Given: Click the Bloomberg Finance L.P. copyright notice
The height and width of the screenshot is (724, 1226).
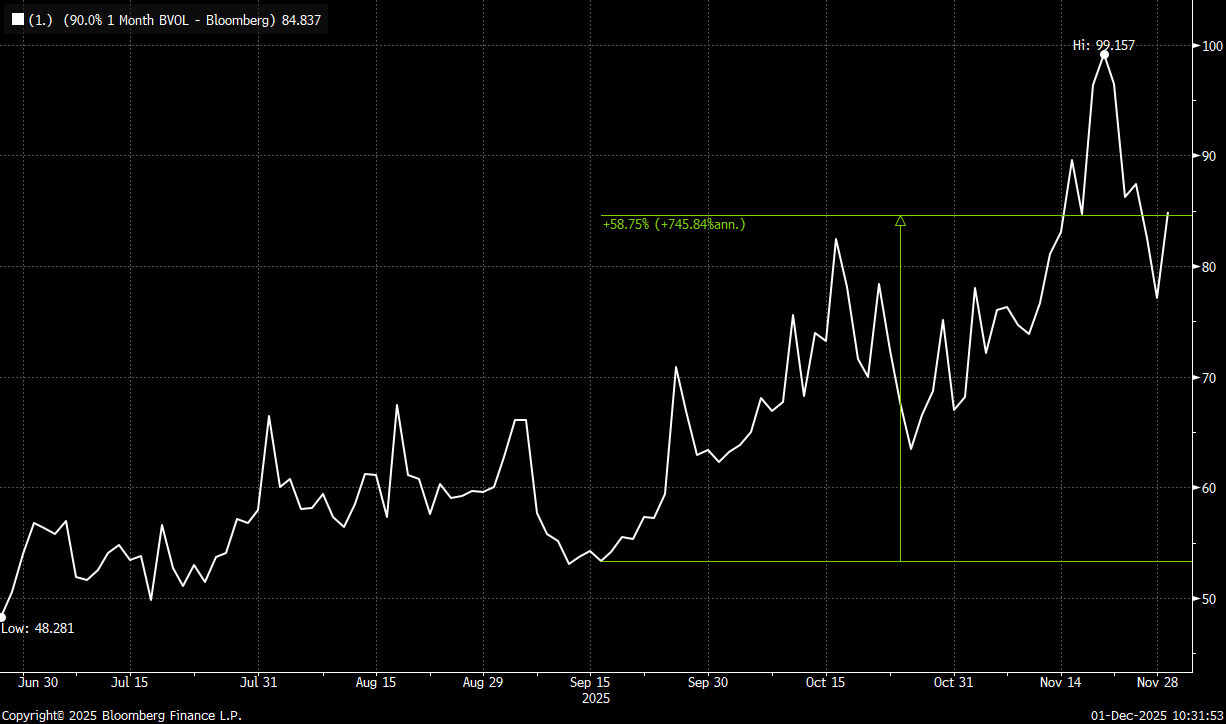Looking at the screenshot, I should pos(121,716).
